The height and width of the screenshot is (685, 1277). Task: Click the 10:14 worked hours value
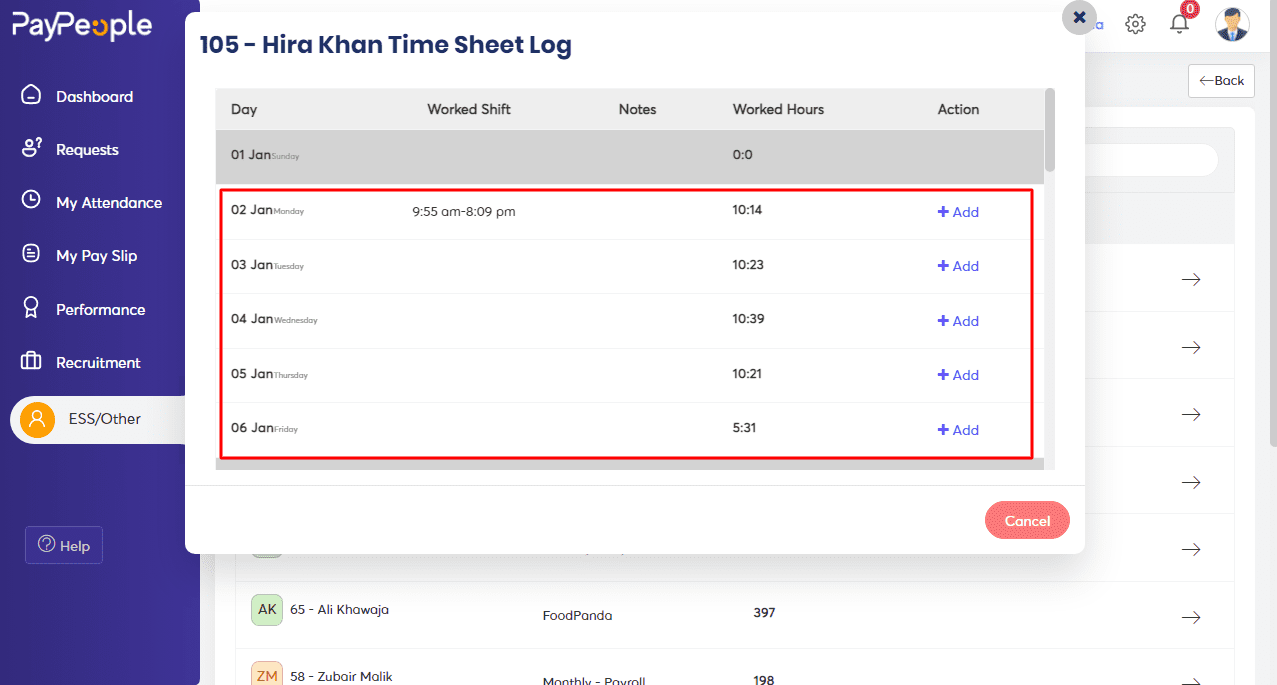click(747, 210)
